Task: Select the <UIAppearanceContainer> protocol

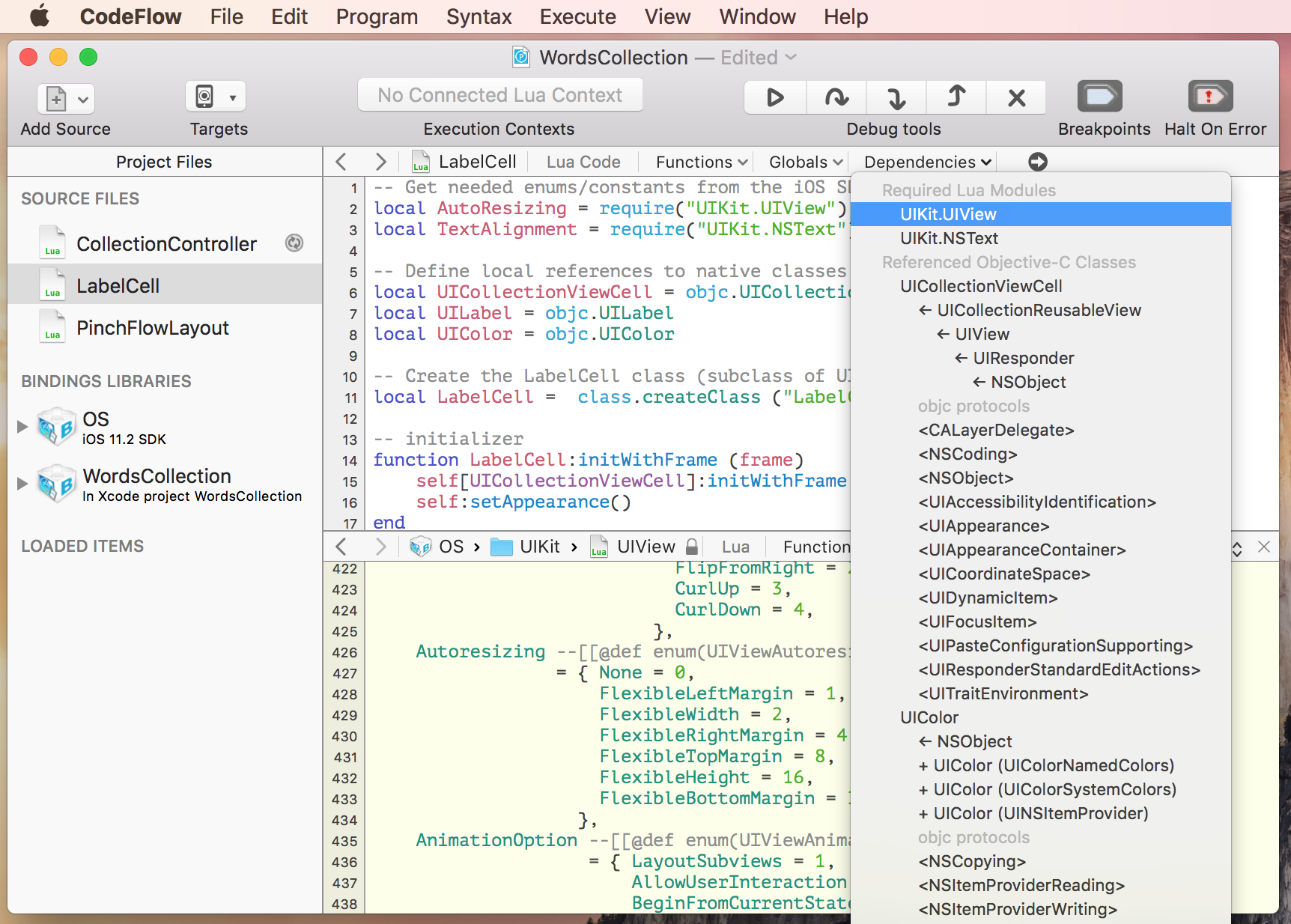Action: coord(1041,550)
